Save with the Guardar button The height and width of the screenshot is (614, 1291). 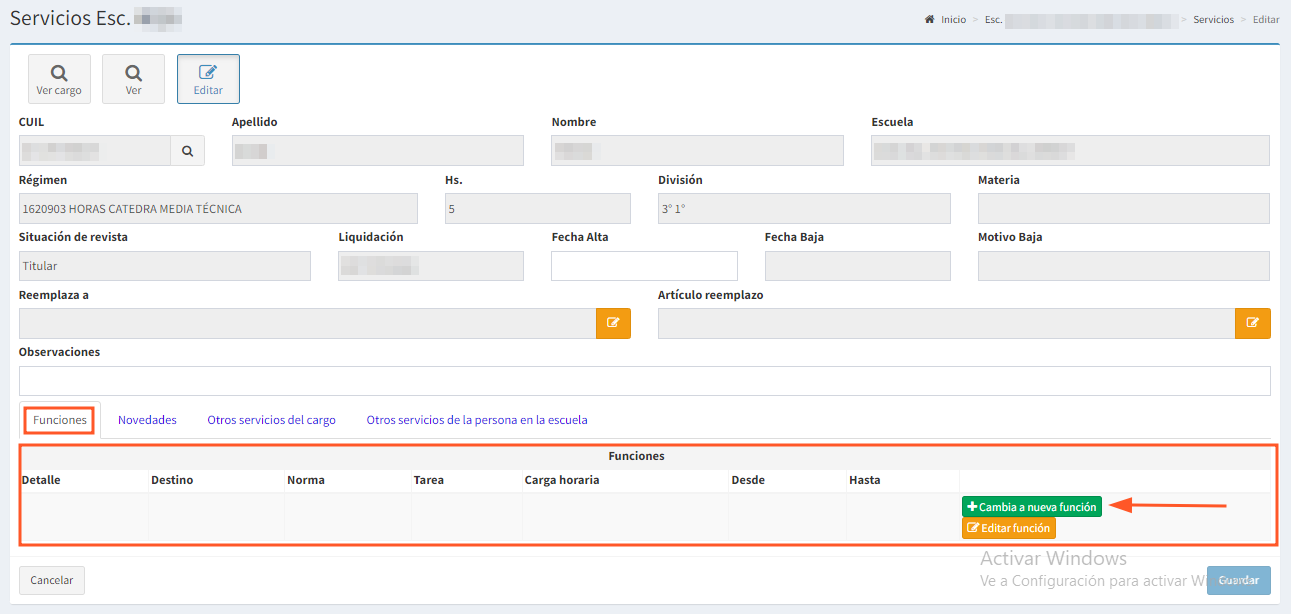coord(1238,580)
